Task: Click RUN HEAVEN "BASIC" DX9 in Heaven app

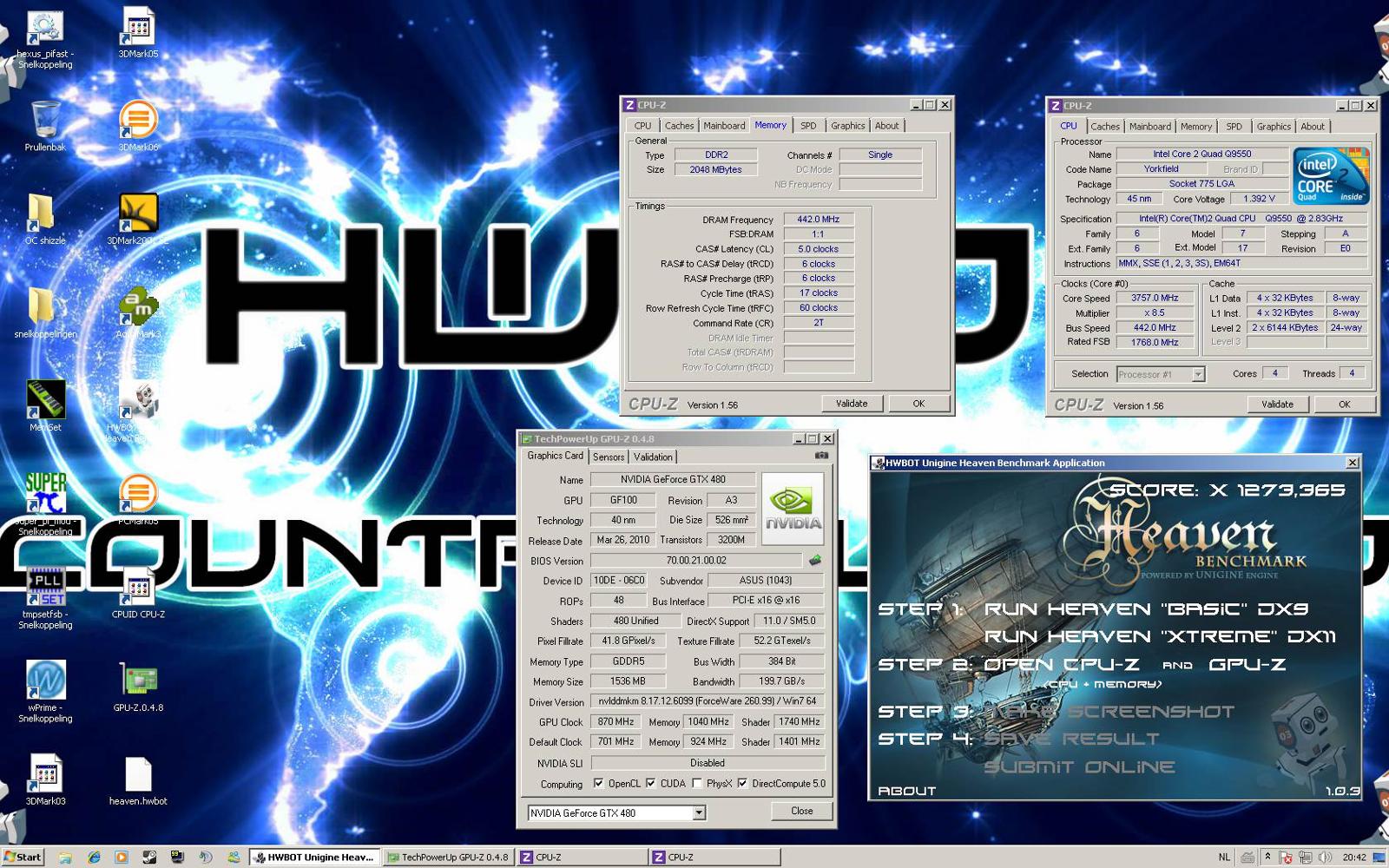Action: click(x=1146, y=609)
